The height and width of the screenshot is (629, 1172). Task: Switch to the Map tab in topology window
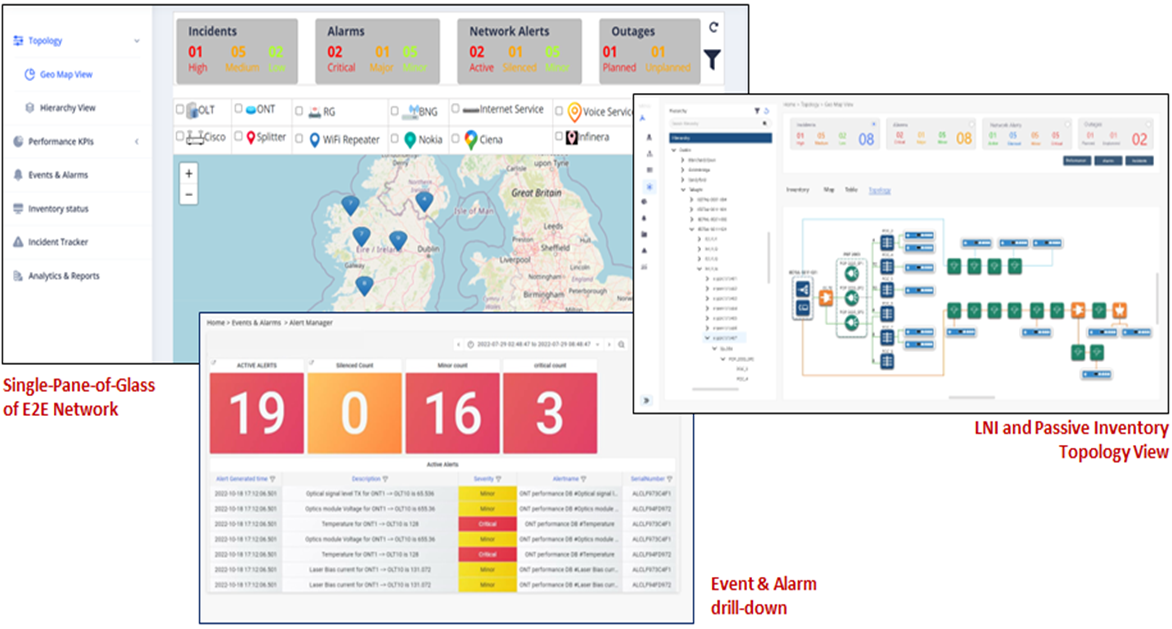click(829, 190)
